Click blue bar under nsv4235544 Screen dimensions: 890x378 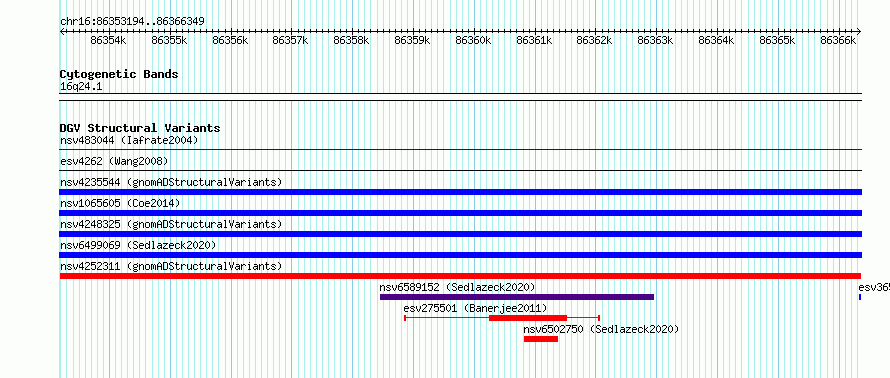(x=460, y=192)
